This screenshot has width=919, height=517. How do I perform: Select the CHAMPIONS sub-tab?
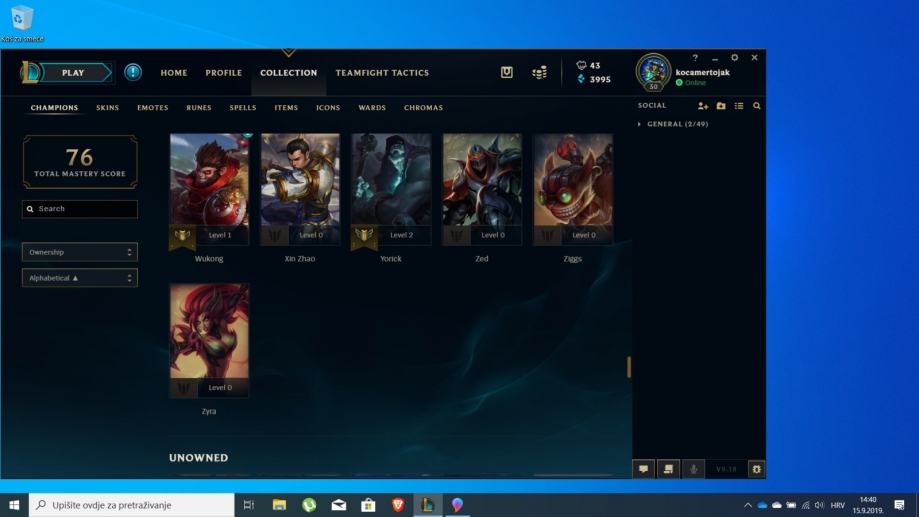[54, 108]
